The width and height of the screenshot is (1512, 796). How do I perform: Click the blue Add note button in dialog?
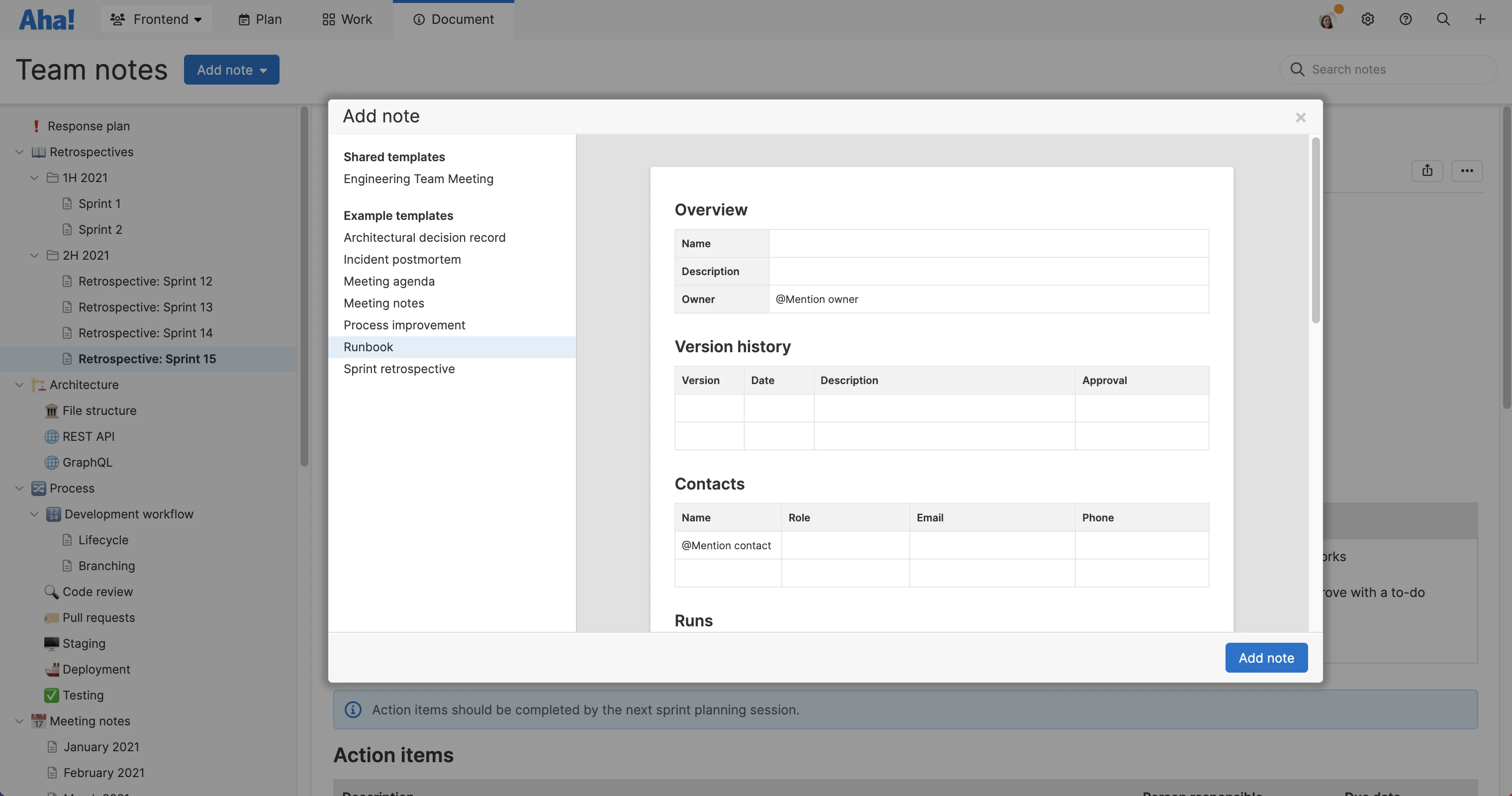point(1266,658)
